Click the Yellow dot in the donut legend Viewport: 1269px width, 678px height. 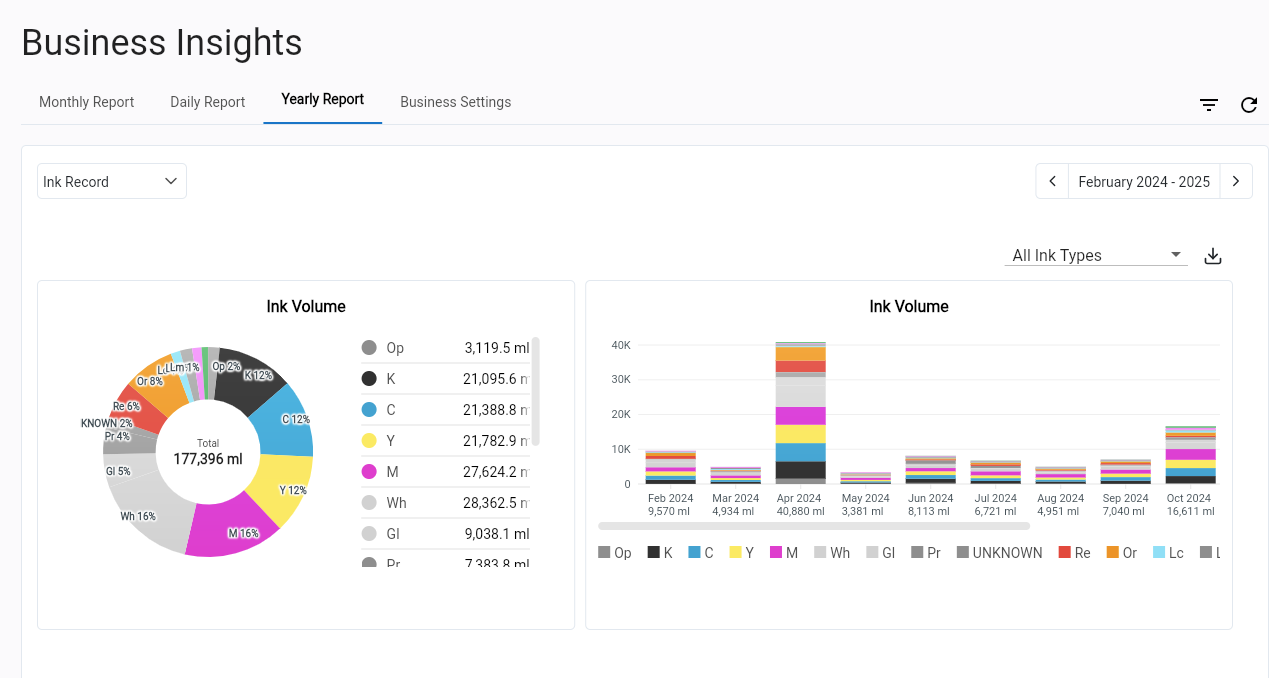click(x=369, y=441)
